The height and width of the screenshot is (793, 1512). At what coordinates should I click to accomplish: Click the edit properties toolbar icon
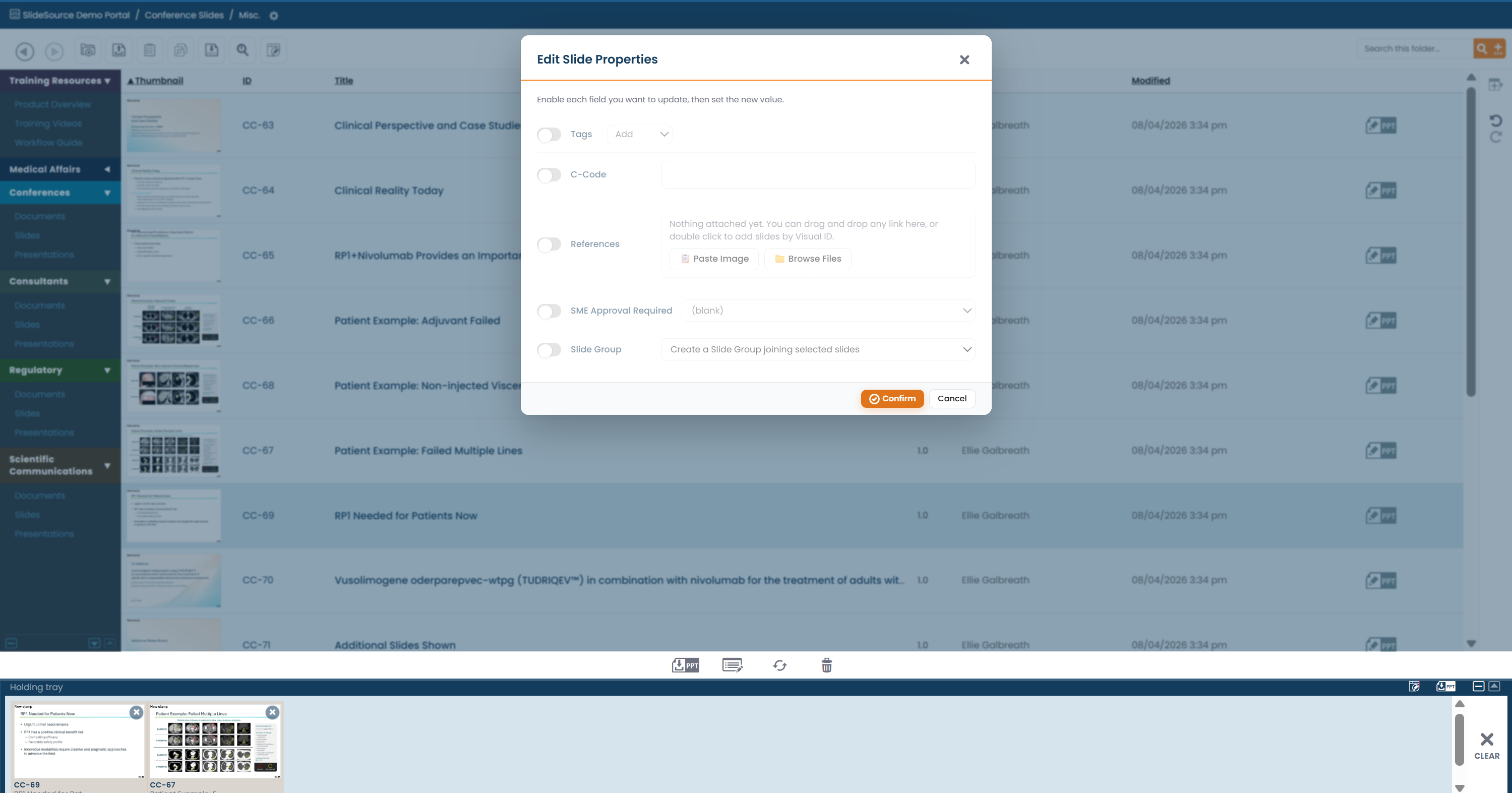(274, 50)
